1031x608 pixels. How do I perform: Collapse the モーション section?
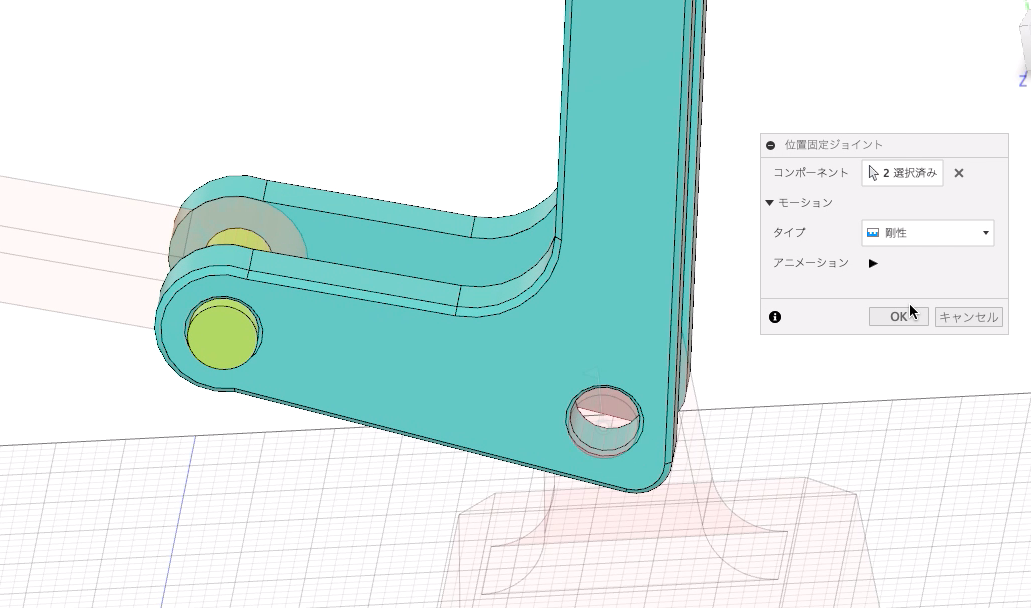(x=769, y=202)
